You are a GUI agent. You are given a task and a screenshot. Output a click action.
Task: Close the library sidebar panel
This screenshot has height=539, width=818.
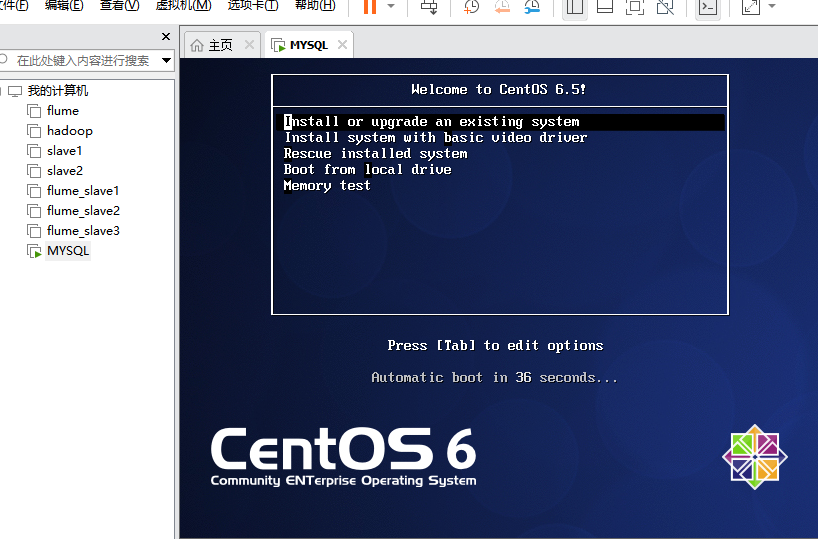pos(166,37)
